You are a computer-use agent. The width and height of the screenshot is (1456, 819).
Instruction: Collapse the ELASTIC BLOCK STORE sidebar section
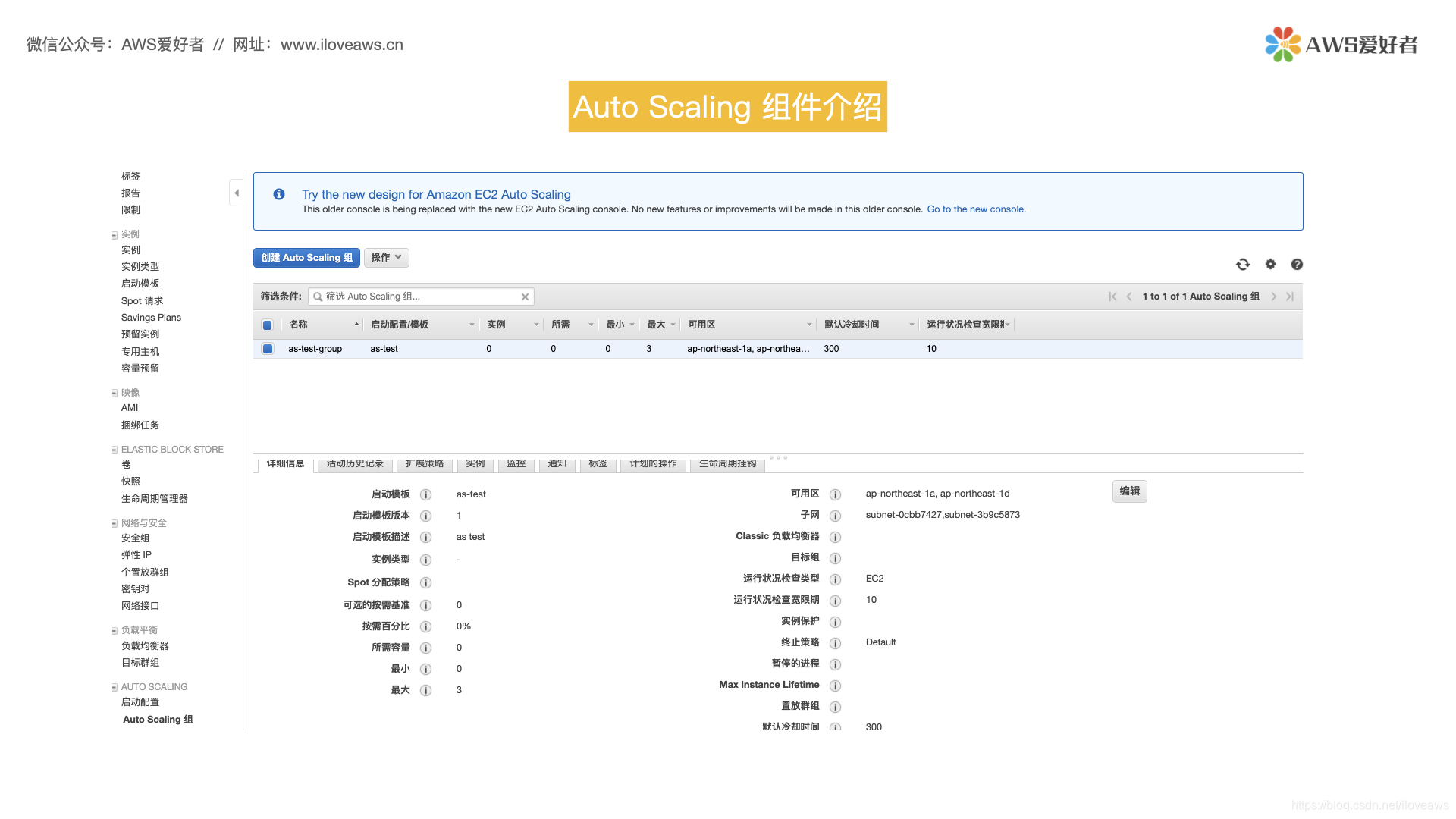[115, 450]
